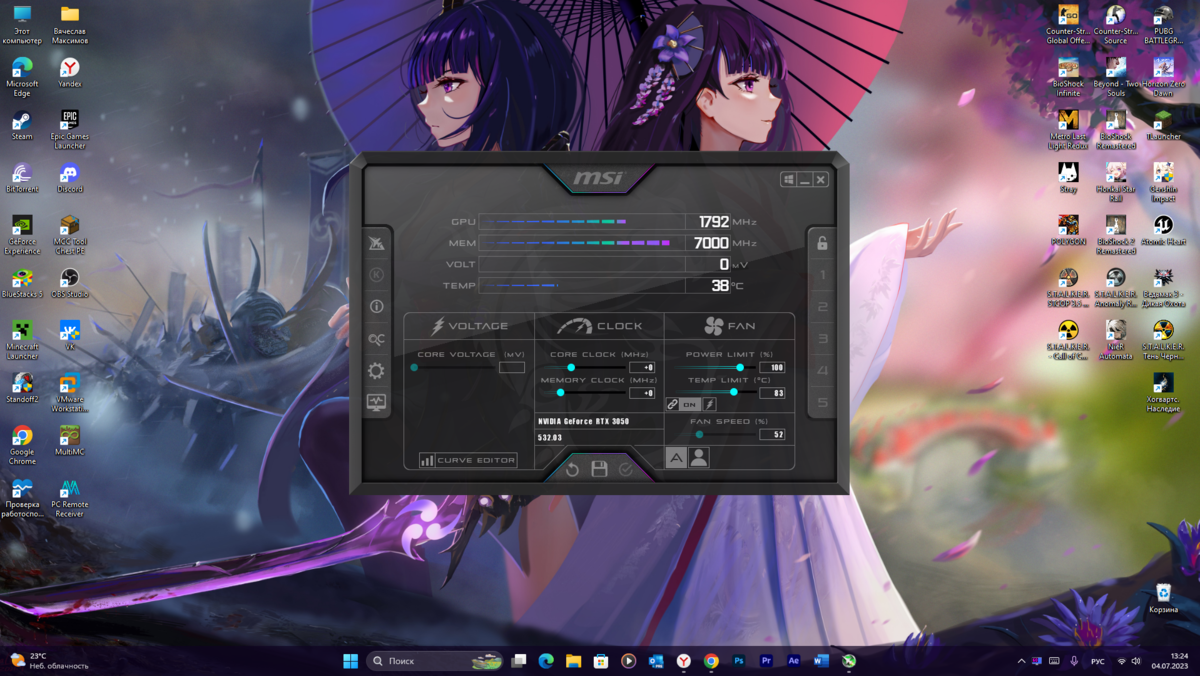Open the Recycle Bin (Корзина) icon

pyautogui.click(x=1163, y=597)
